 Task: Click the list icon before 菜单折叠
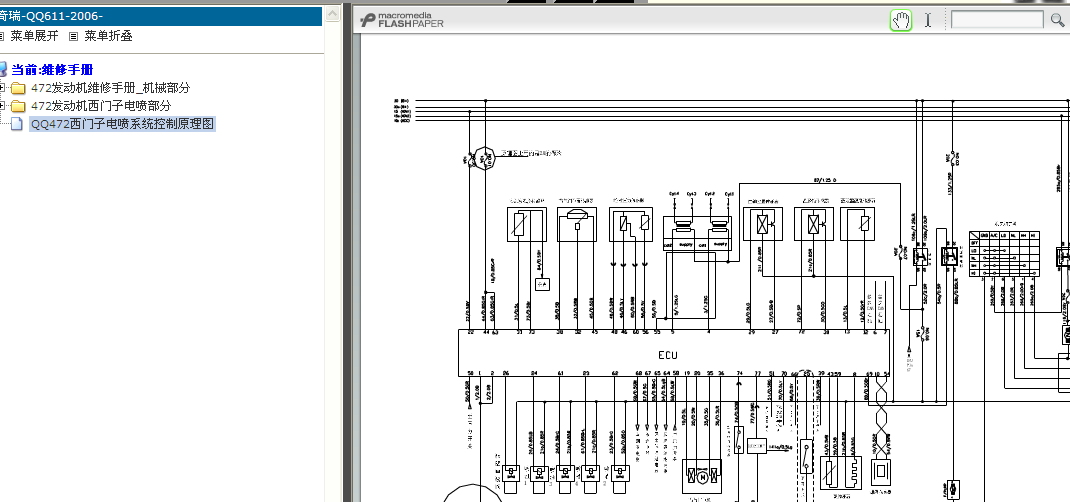74,36
